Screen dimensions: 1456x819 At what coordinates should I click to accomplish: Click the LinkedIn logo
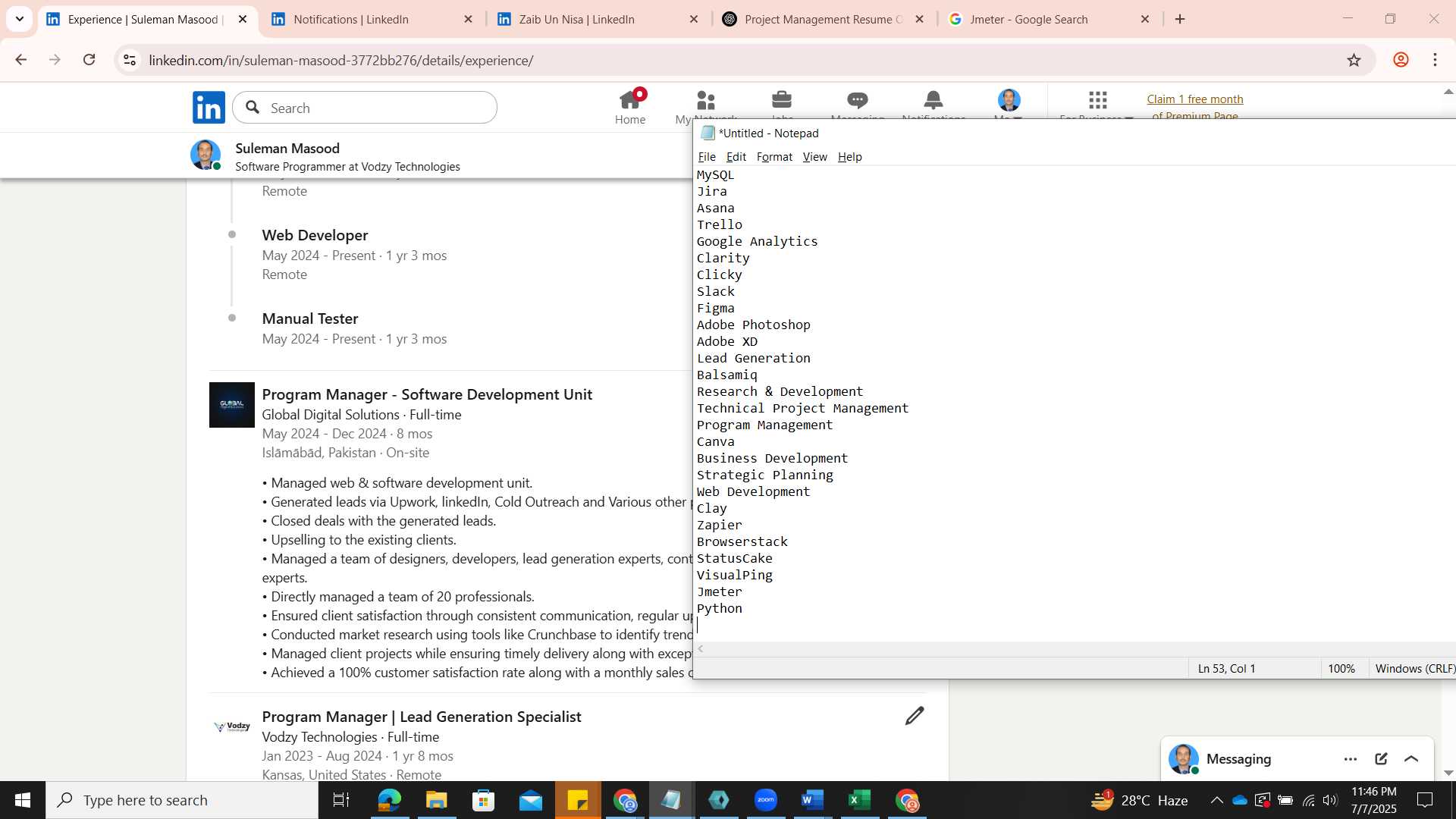pos(209,108)
